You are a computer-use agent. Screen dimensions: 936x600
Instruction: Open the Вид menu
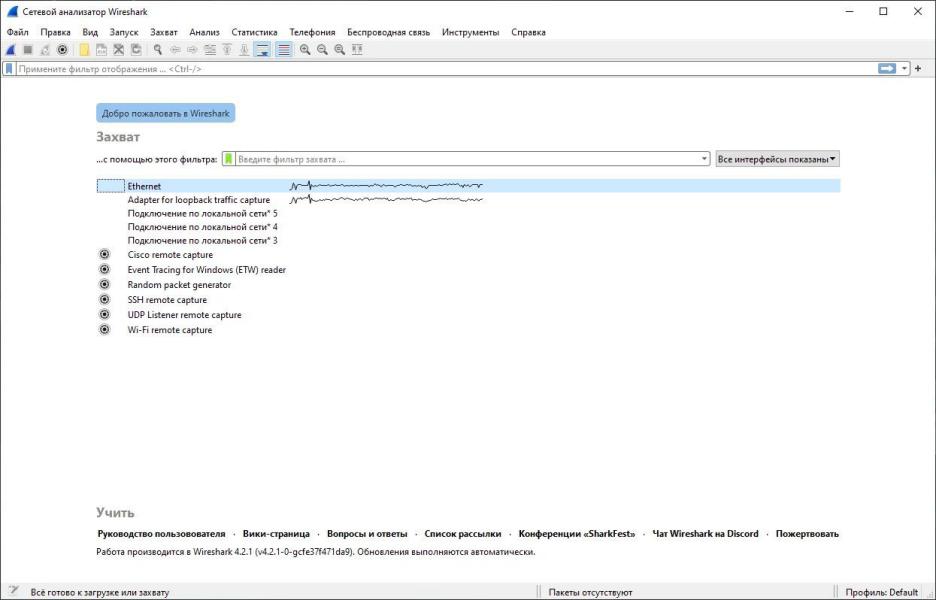click(90, 32)
